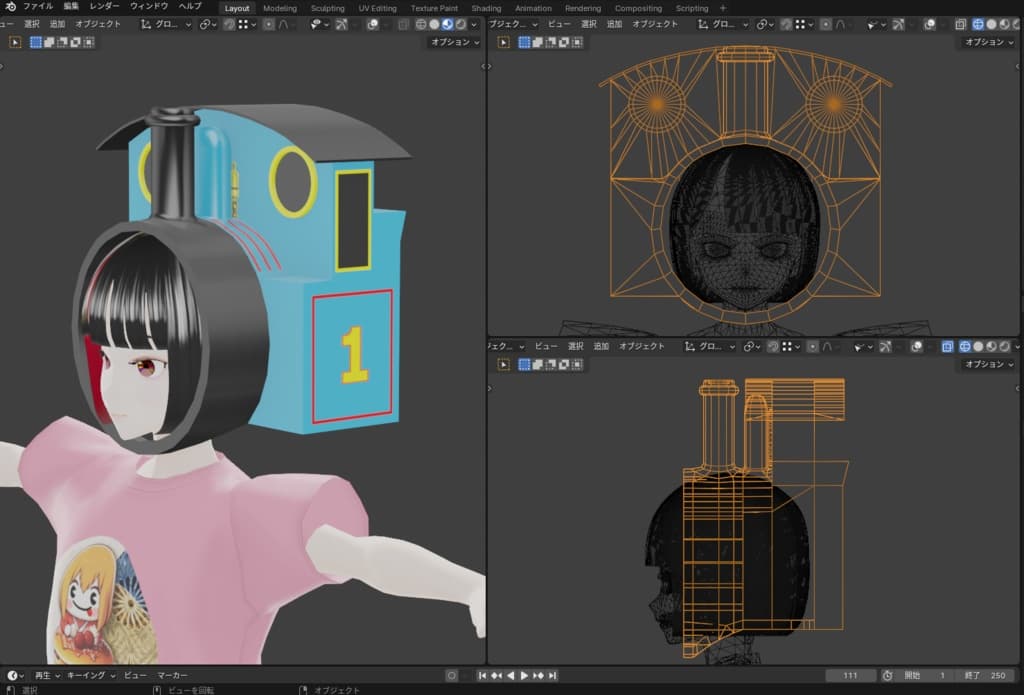Open 選択 menu in bottom-right viewport
The width and height of the screenshot is (1024, 695).
click(x=575, y=346)
